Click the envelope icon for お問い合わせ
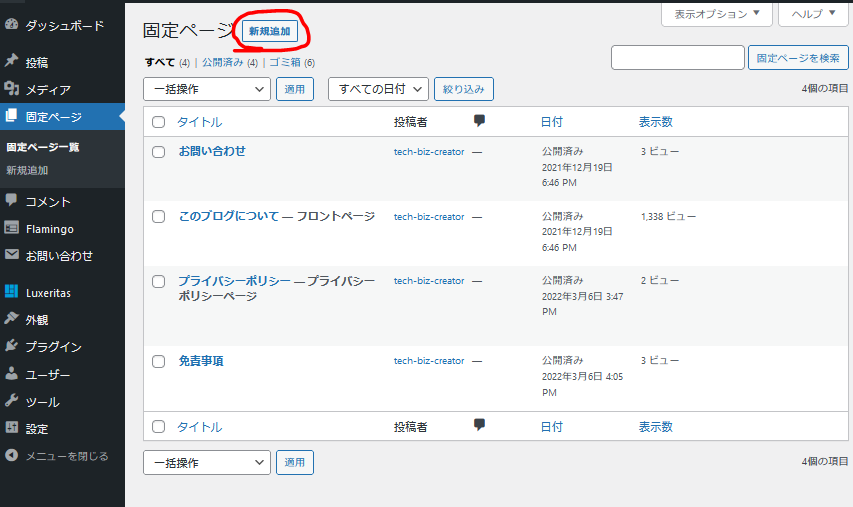The image size is (853, 507). pyautogui.click(x=11, y=255)
